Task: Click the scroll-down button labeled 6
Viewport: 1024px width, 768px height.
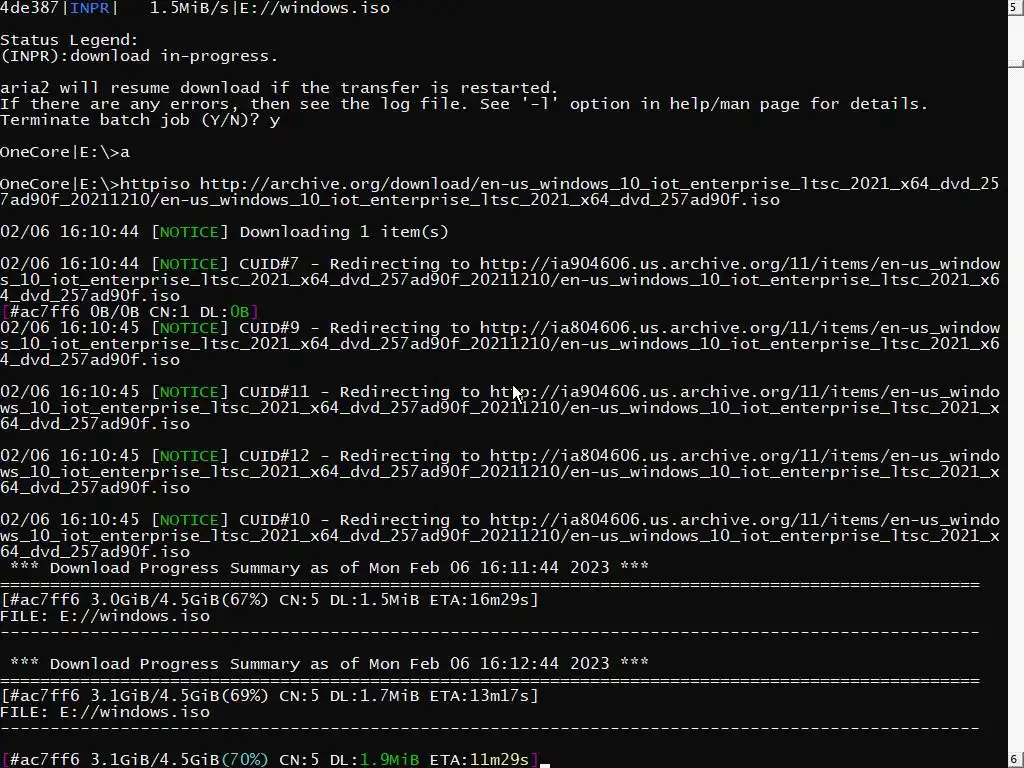Action: [x=1016, y=760]
